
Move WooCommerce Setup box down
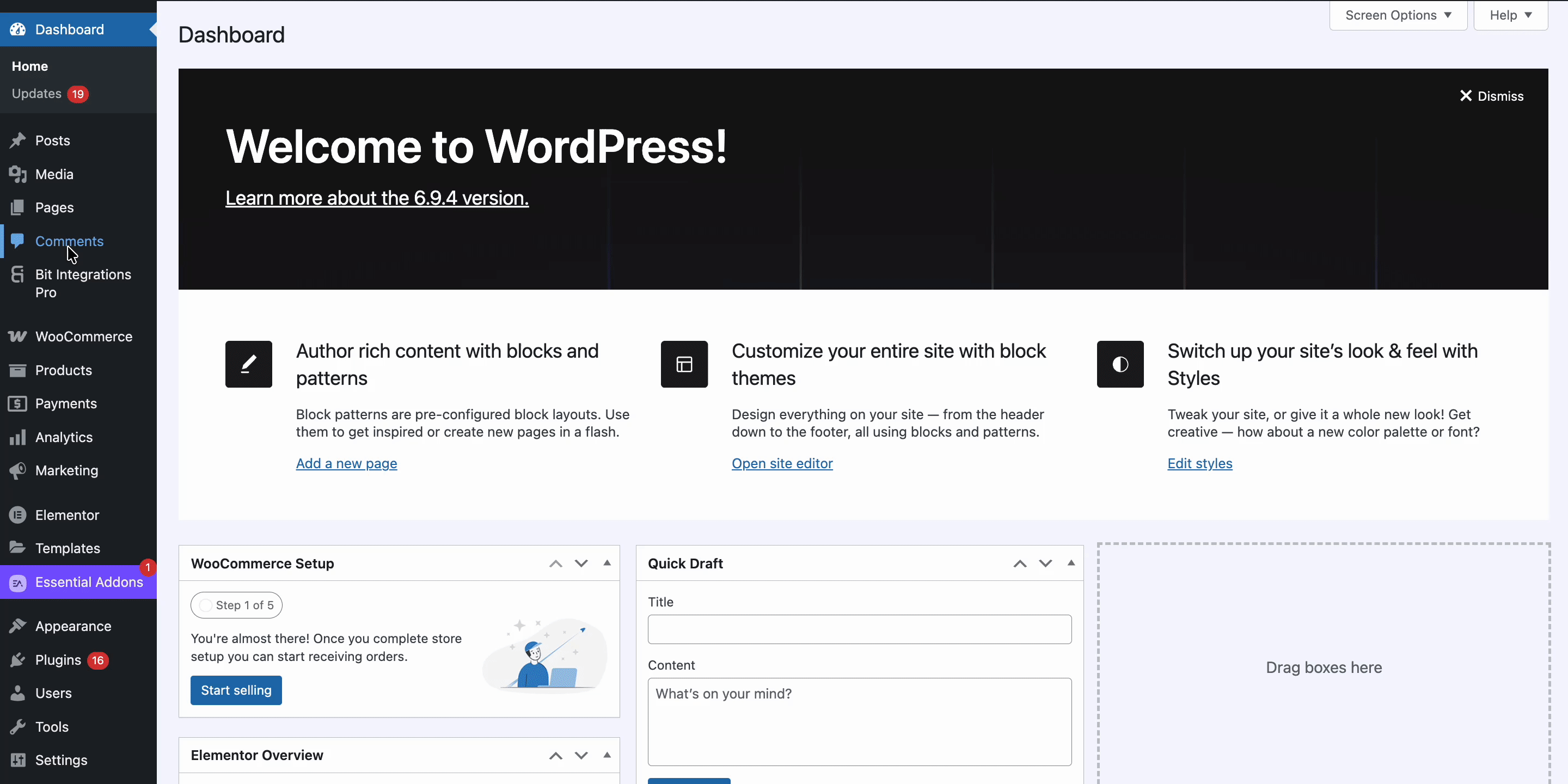tap(581, 563)
